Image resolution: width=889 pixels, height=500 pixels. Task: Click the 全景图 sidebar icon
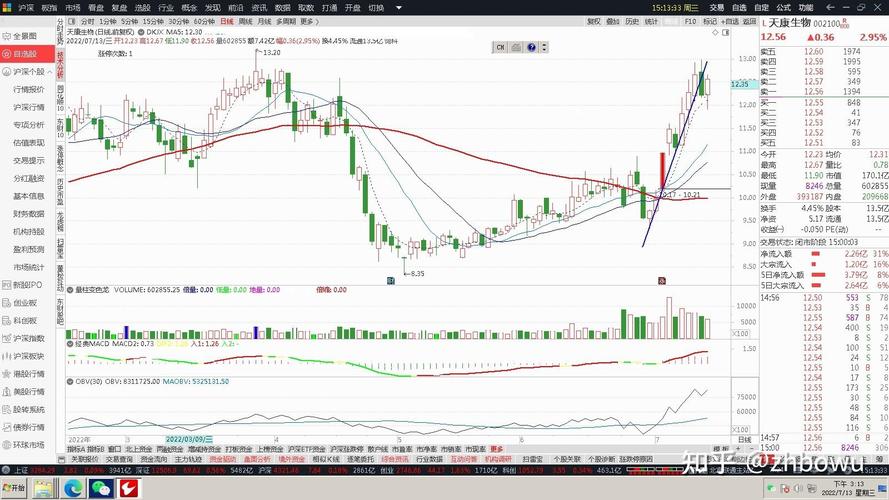click(x=7, y=36)
